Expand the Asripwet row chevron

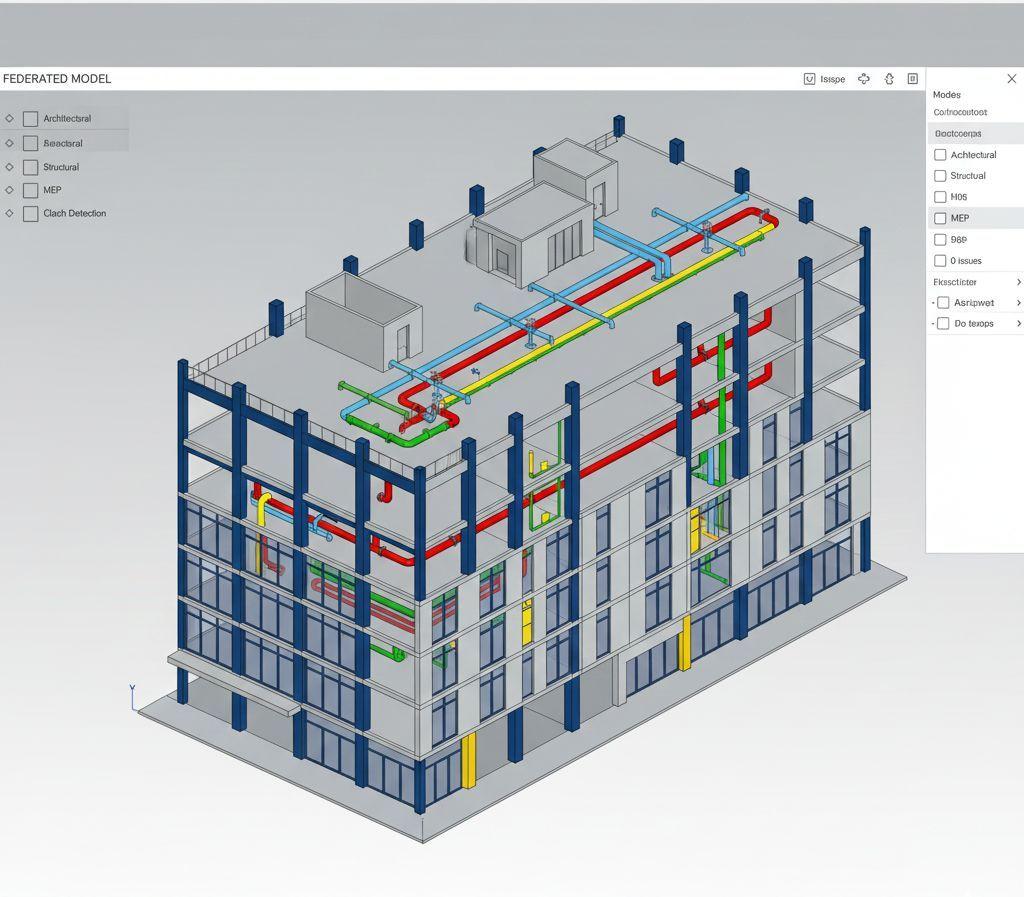[1018, 303]
